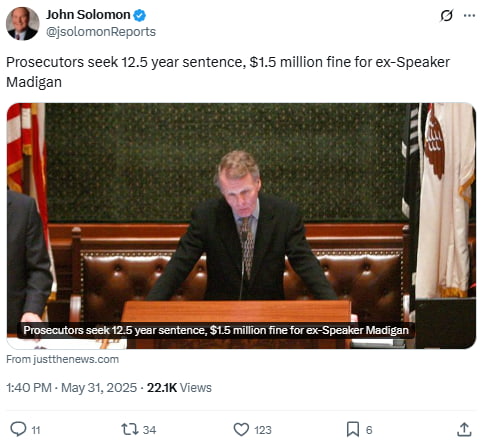
Task: Click the share upload arrow icon
Action: click(464, 429)
